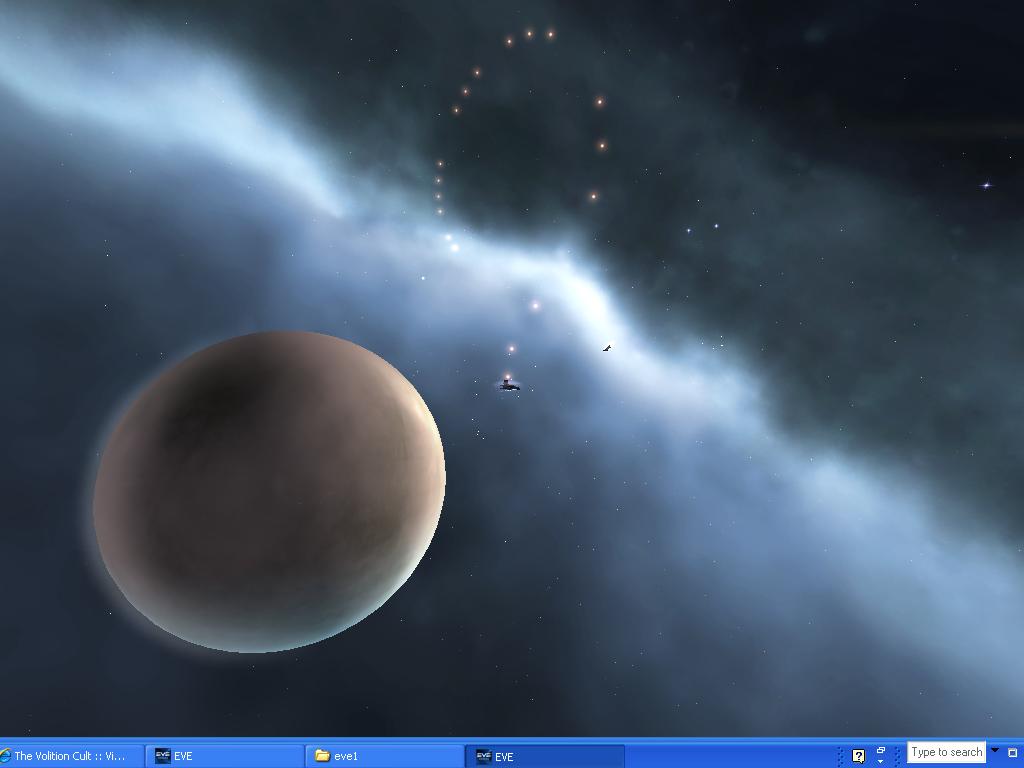This screenshot has height=768, width=1024.
Task: Focus the Type to search field
Action: point(946,752)
